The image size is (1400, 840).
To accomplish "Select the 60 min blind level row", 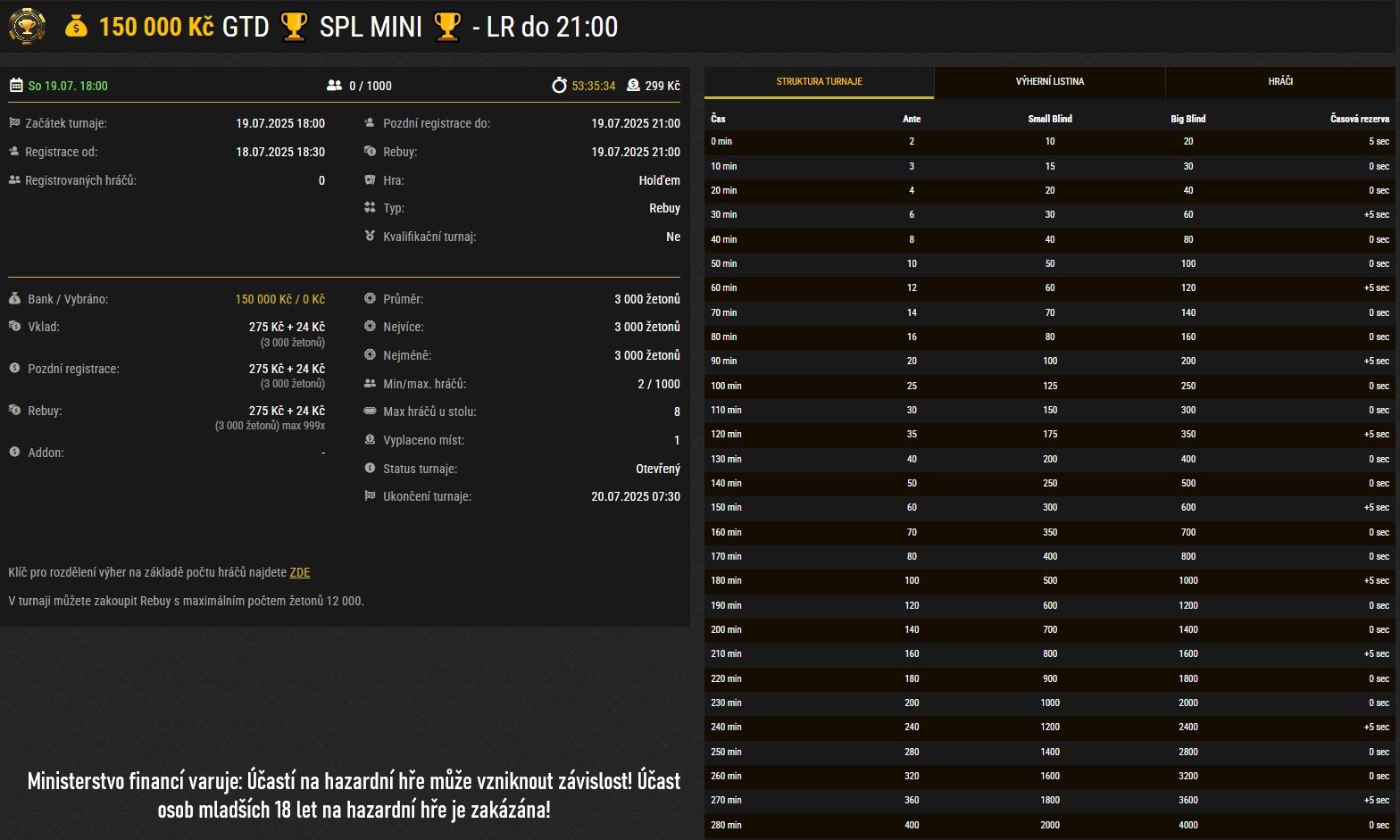I will click(1050, 288).
